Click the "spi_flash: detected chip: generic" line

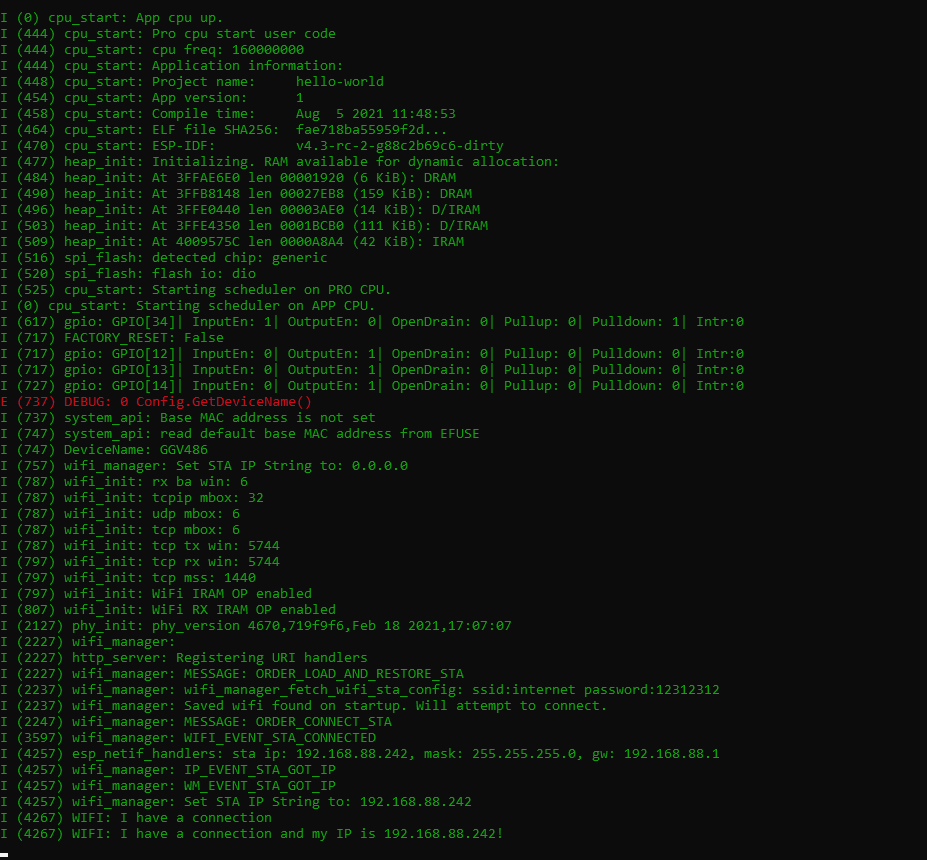195,257
